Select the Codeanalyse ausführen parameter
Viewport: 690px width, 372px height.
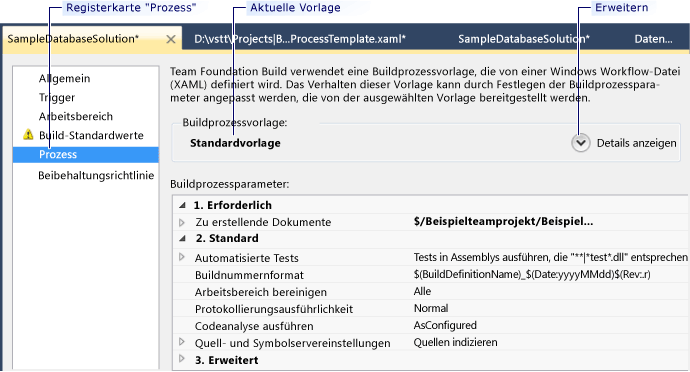point(254,326)
